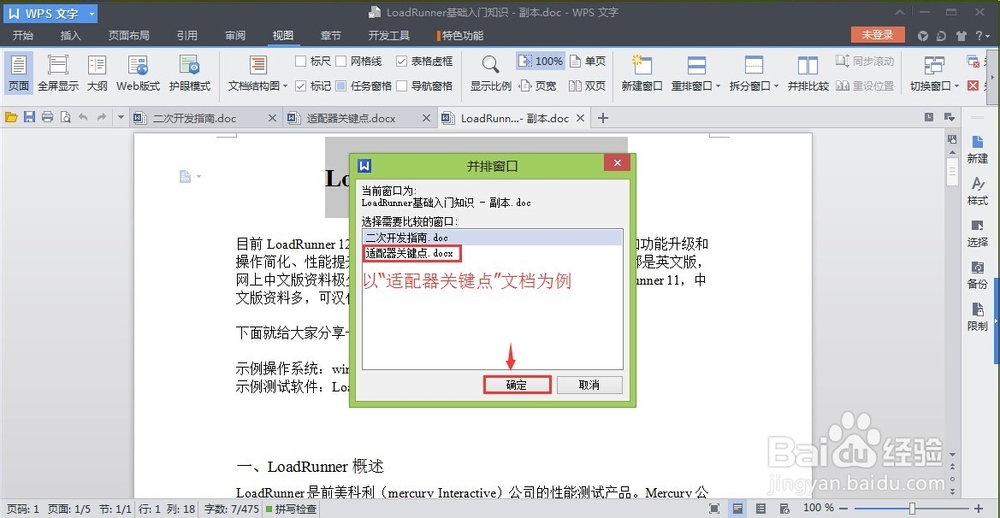Toggle the 标尺 ruler checkbox
This screenshot has height=518, width=1000.
pyautogui.click(x=301, y=61)
